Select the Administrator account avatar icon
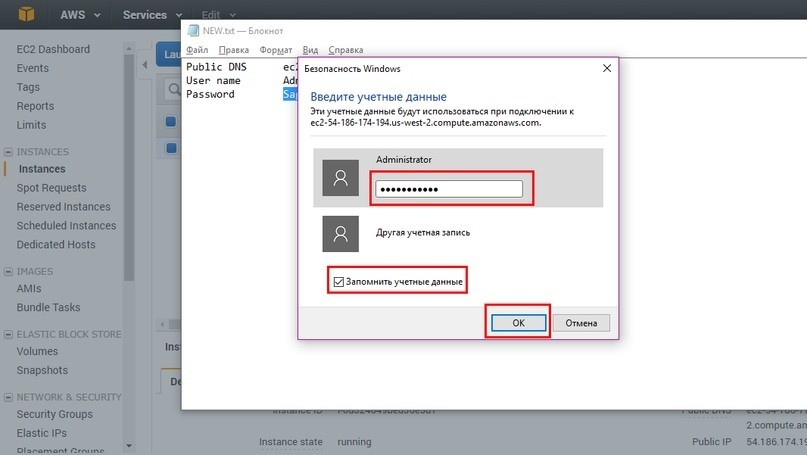The height and width of the screenshot is (455, 807). (x=340, y=178)
